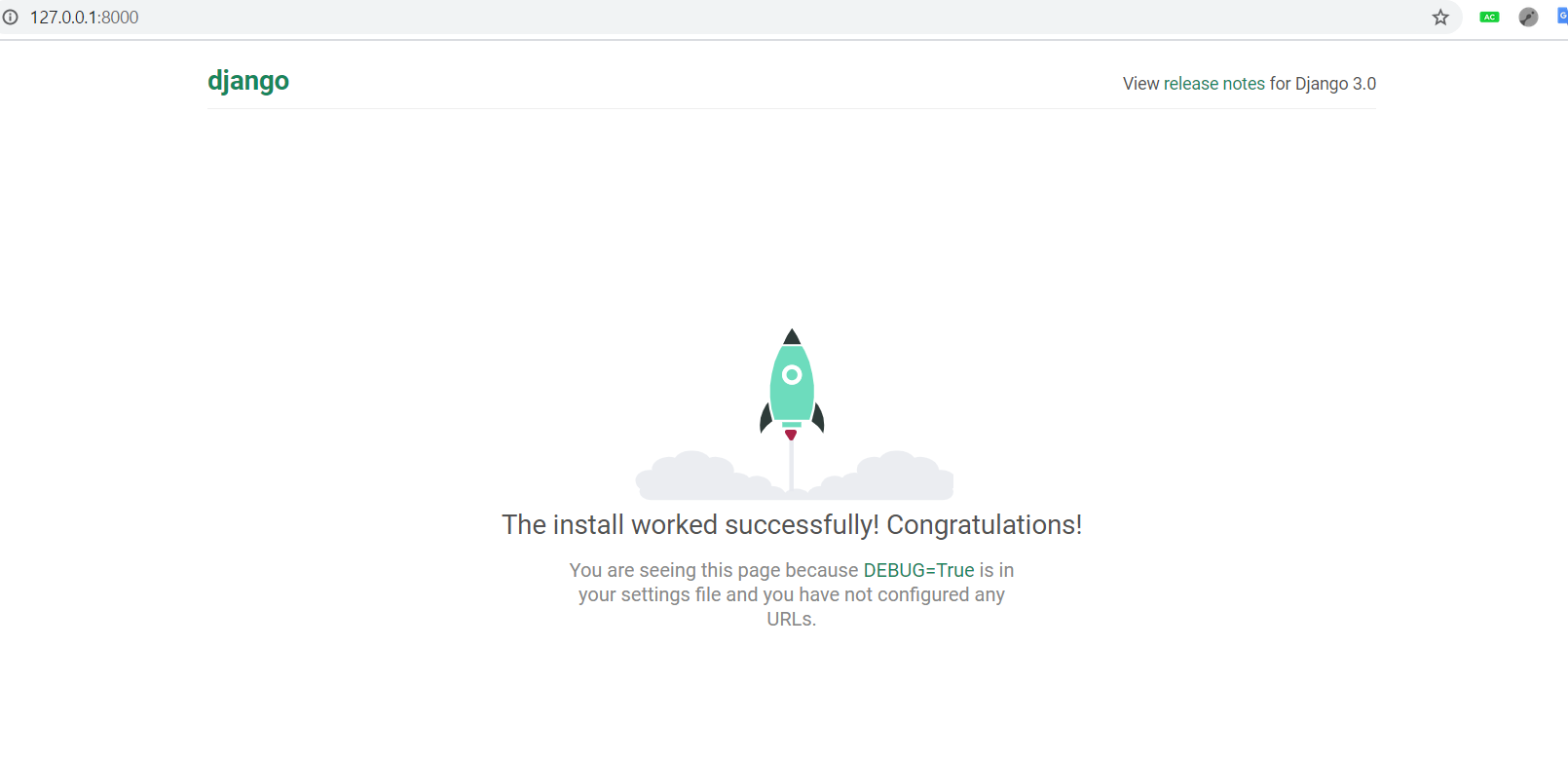Open the DEBUG=True link

[918, 570]
